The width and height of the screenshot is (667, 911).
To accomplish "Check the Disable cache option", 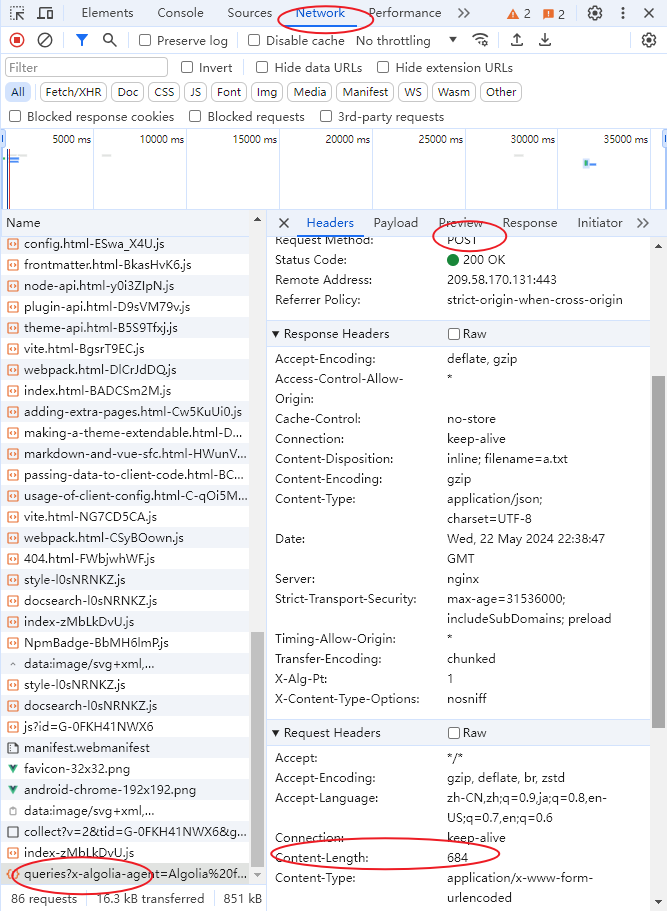I will coord(254,41).
